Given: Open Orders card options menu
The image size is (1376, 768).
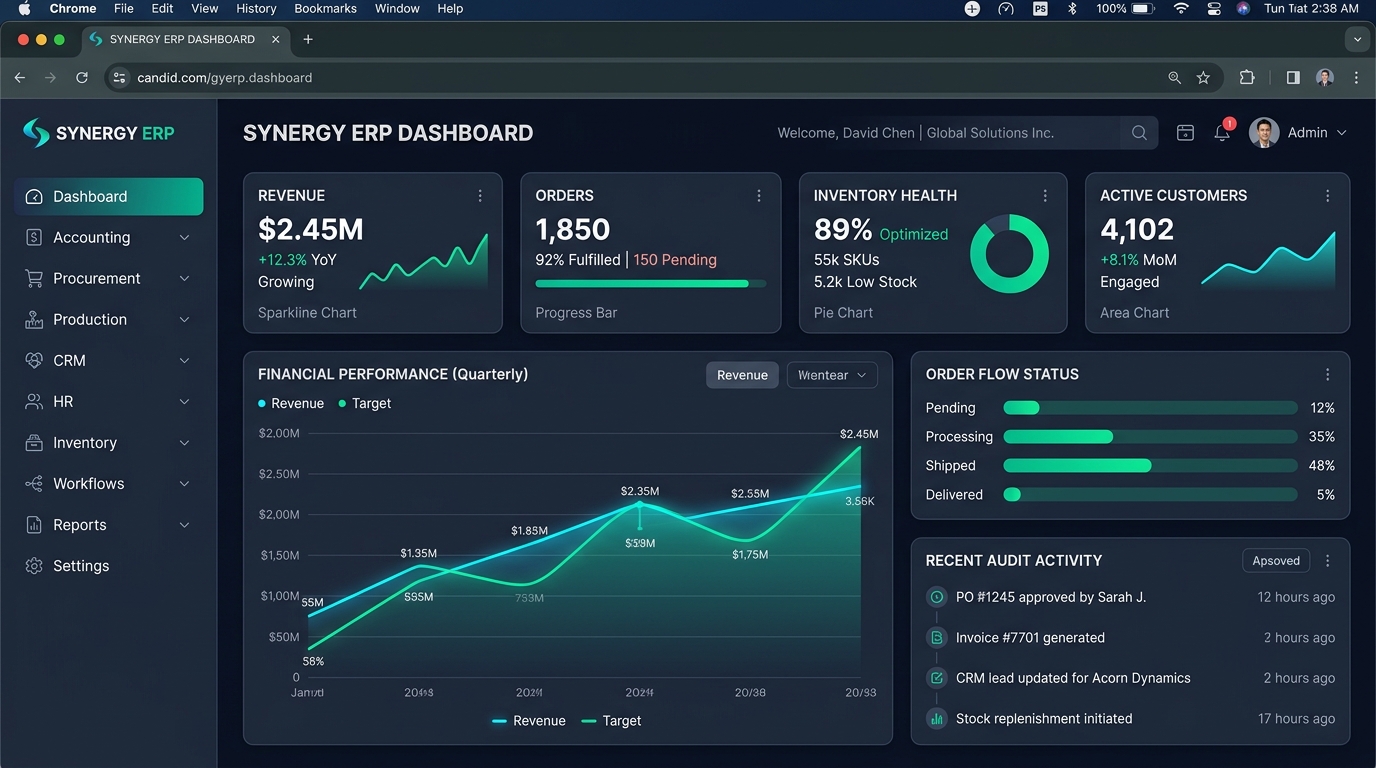Looking at the screenshot, I should [759, 196].
